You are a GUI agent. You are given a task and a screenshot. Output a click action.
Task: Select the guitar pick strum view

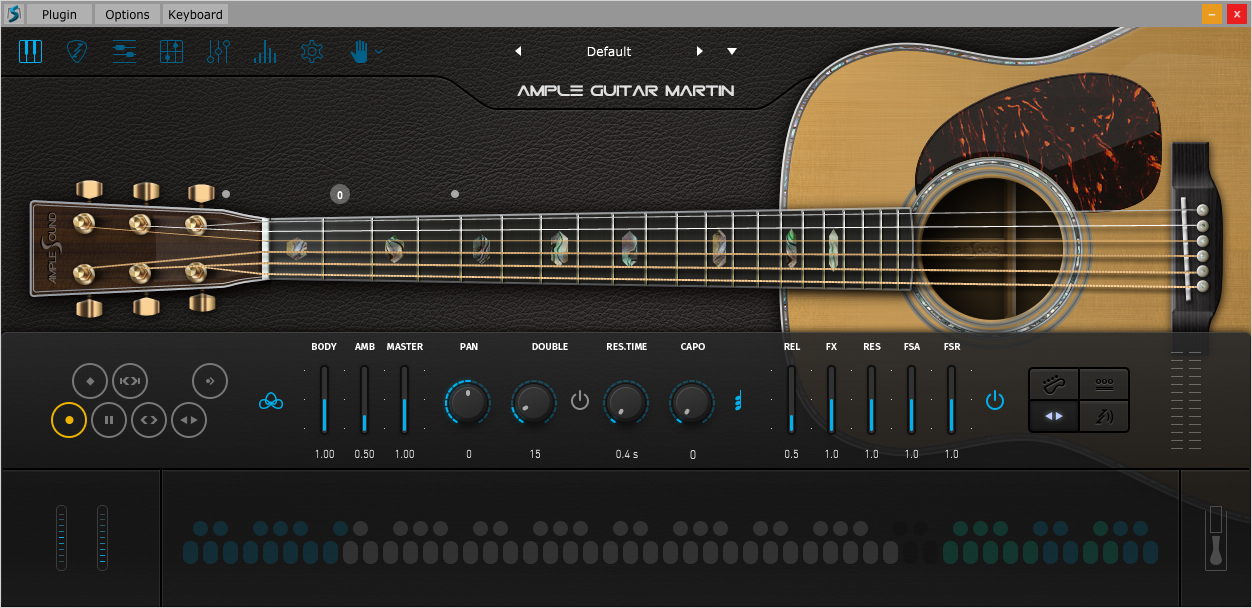click(77, 51)
